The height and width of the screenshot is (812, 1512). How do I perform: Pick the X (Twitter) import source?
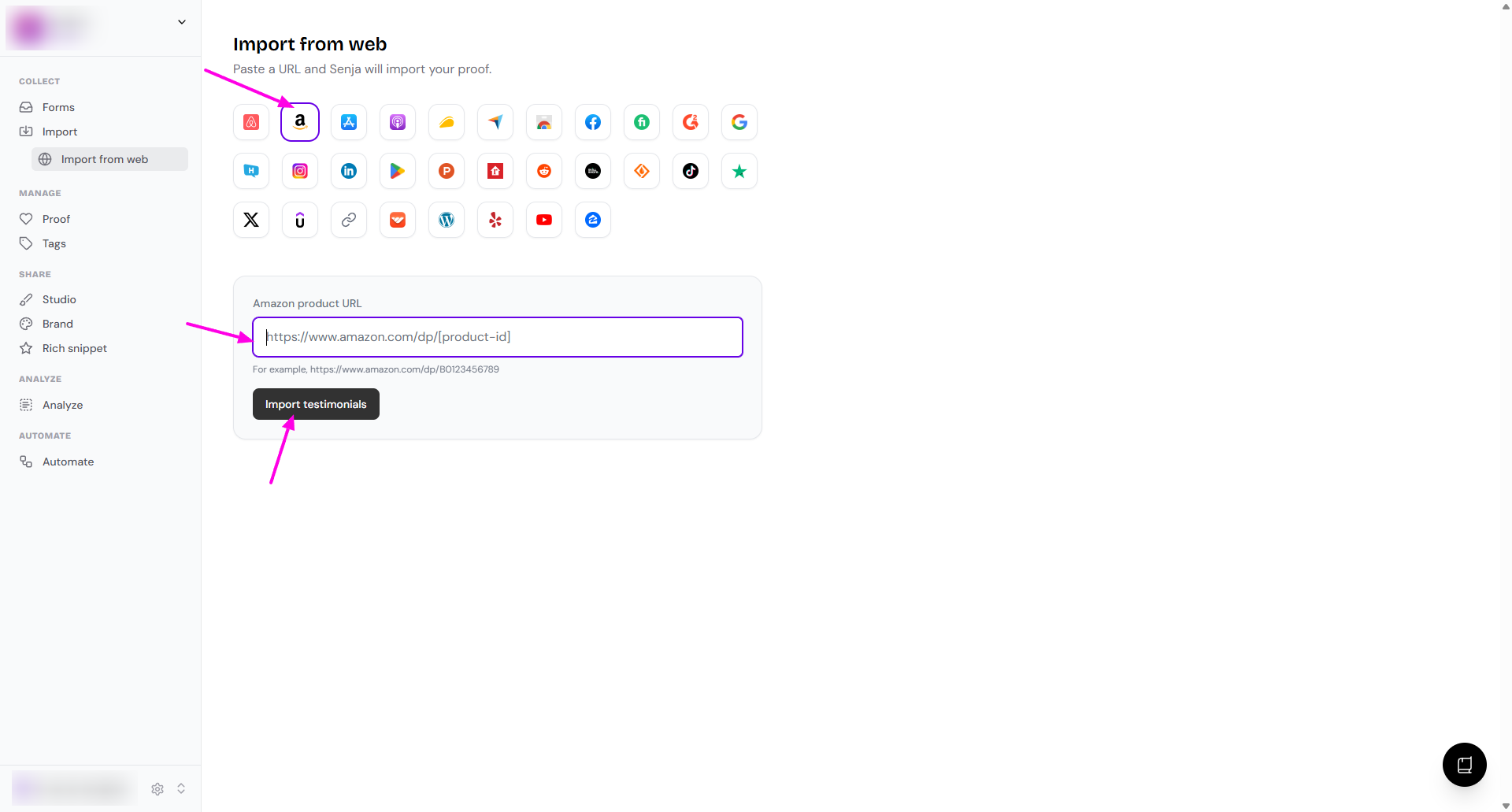(251, 220)
